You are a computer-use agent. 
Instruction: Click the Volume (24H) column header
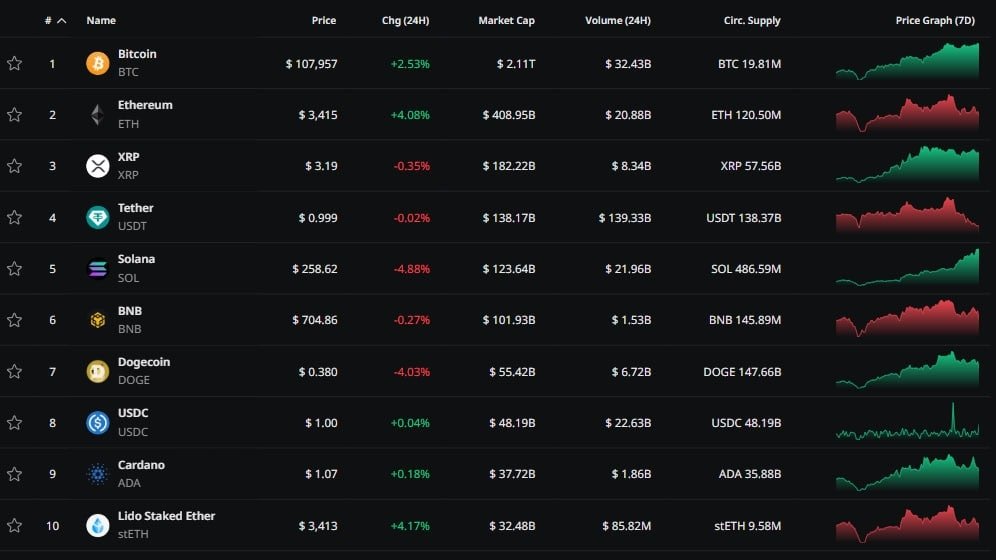point(617,20)
